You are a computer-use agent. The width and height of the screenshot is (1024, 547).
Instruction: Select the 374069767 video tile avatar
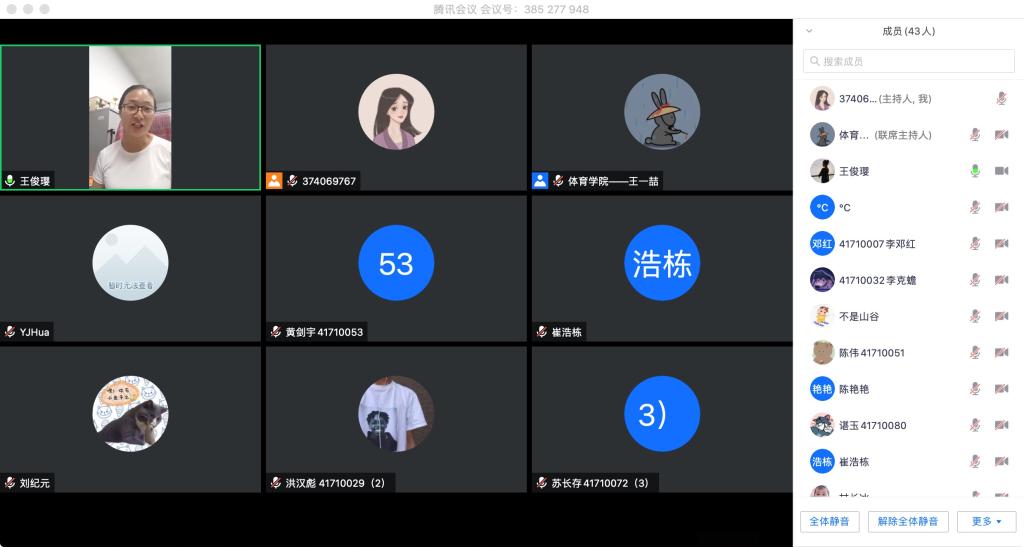click(x=396, y=112)
